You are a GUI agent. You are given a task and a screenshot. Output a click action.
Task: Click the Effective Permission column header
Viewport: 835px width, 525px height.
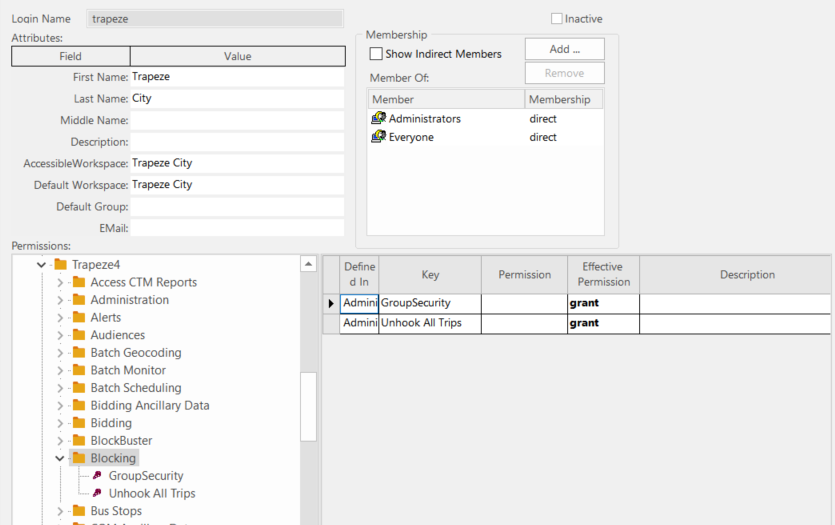coord(603,274)
